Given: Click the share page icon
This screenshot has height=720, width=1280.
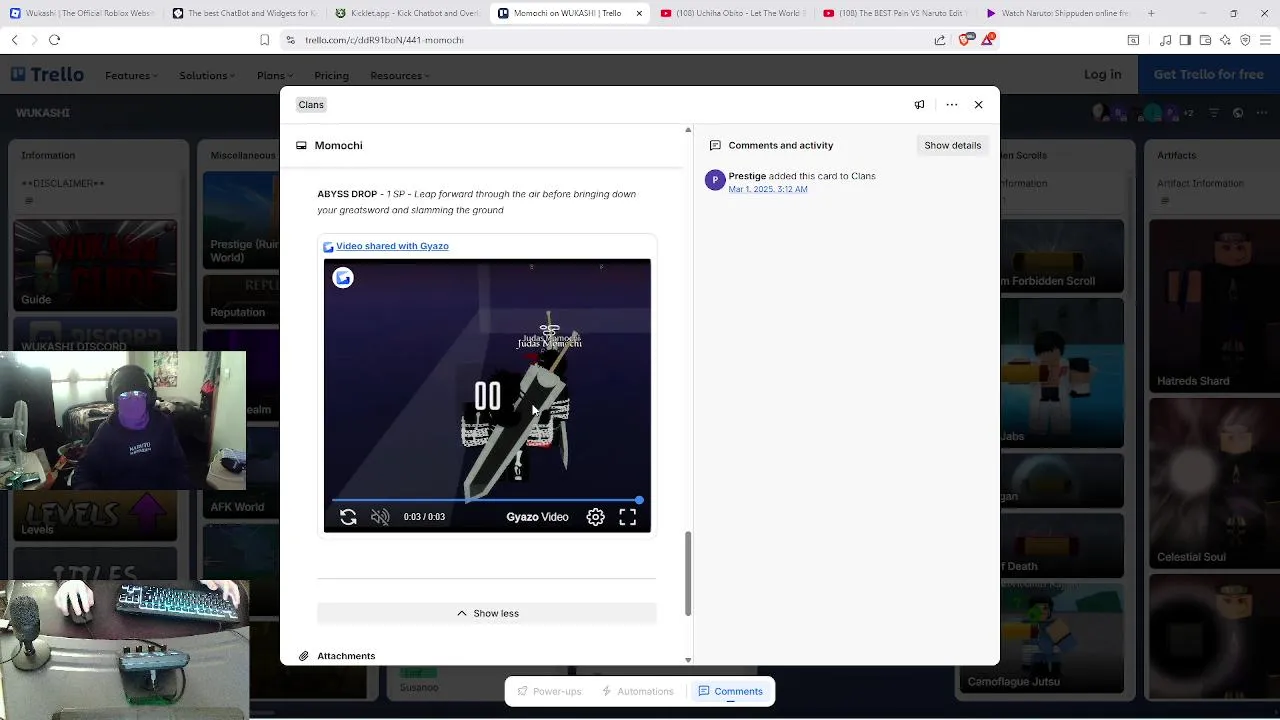Looking at the screenshot, I should [x=940, y=40].
